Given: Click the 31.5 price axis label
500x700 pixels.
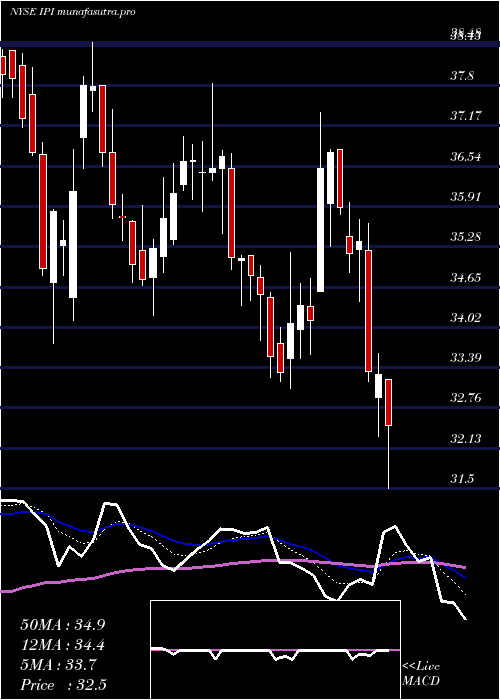Looking at the screenshot, I should click(x=462, y=479).
